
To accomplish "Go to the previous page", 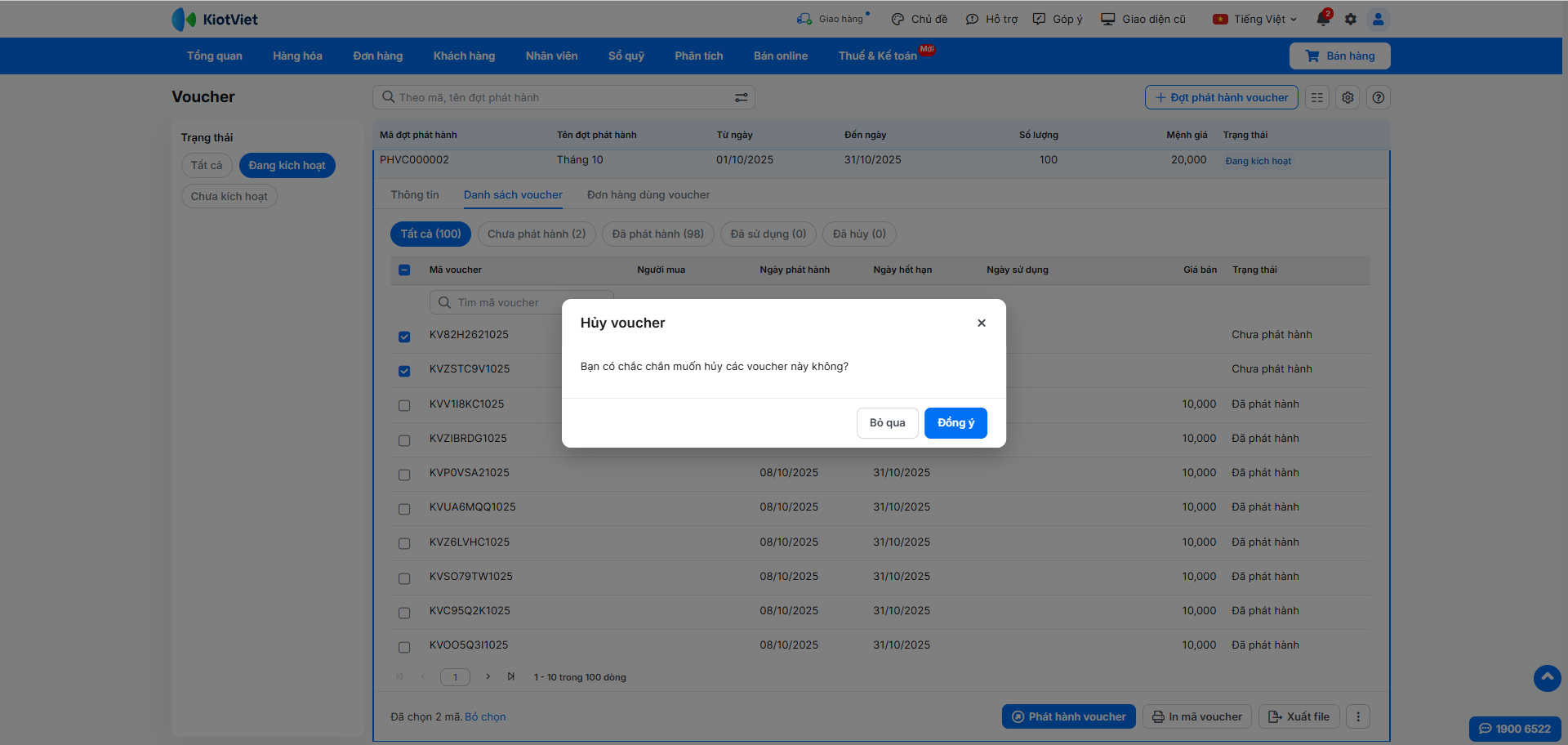I will pos(422,676).
